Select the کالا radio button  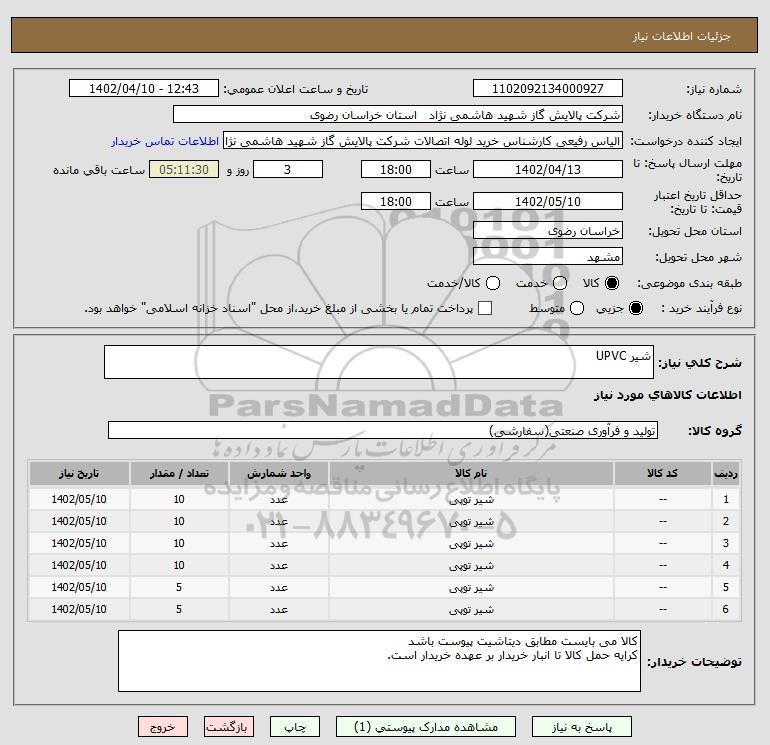(612, 283)
